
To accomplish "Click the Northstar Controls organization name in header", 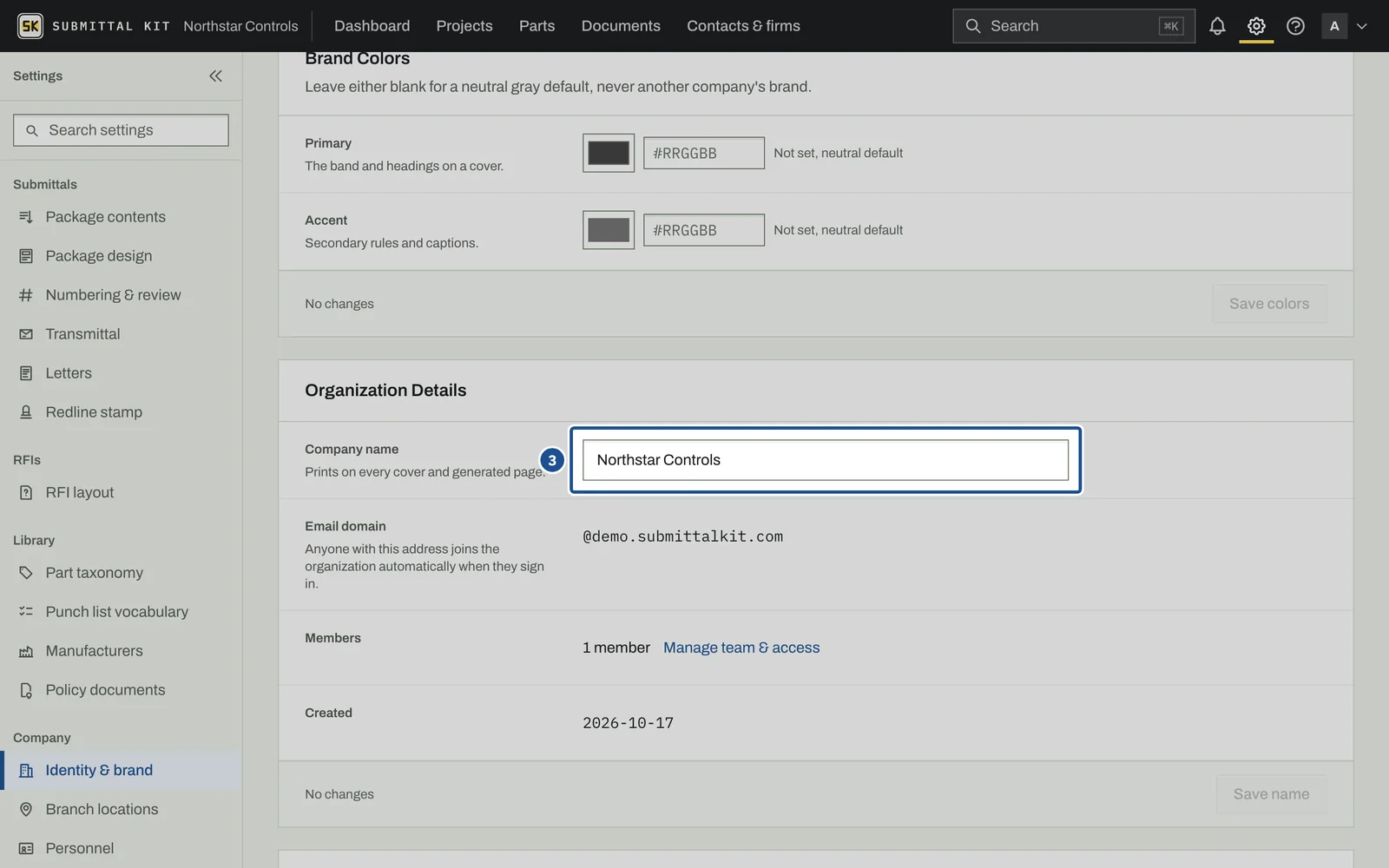I will [240, 26].
